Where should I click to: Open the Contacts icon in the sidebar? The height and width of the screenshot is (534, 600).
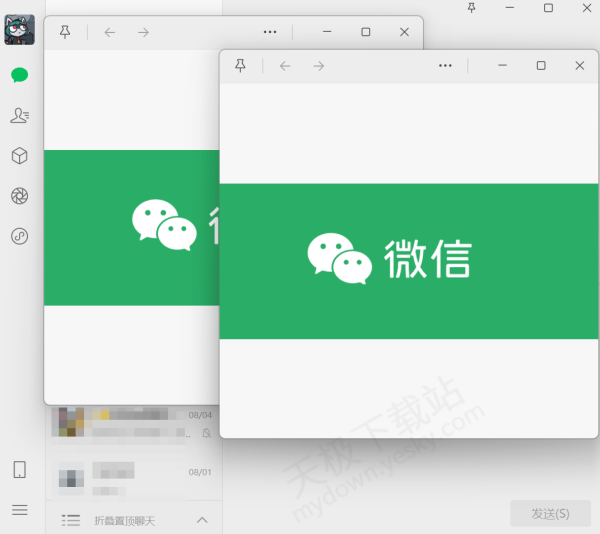point(19,116)
